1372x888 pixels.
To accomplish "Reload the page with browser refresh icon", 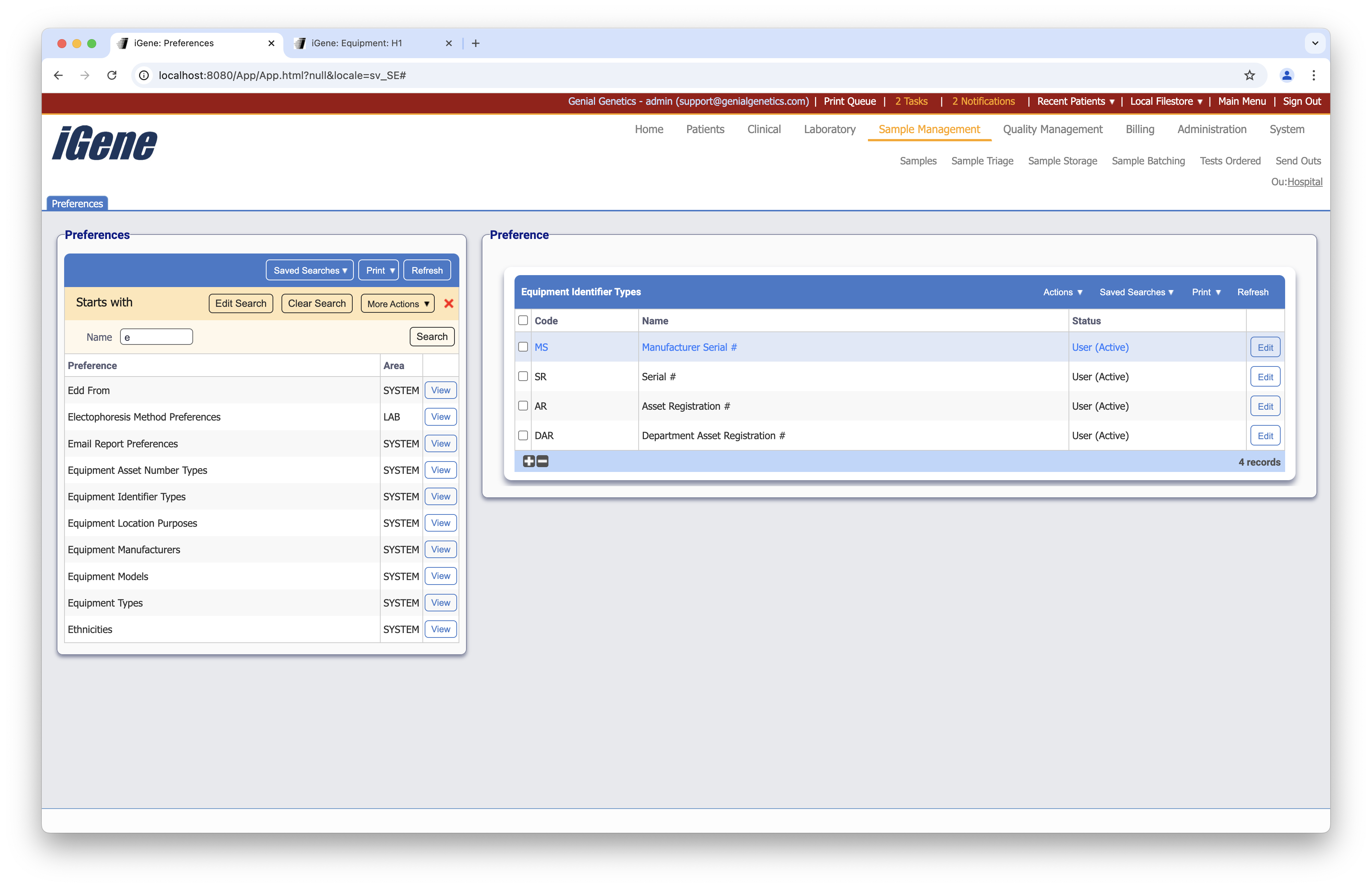I will click(x=112, y=75).
